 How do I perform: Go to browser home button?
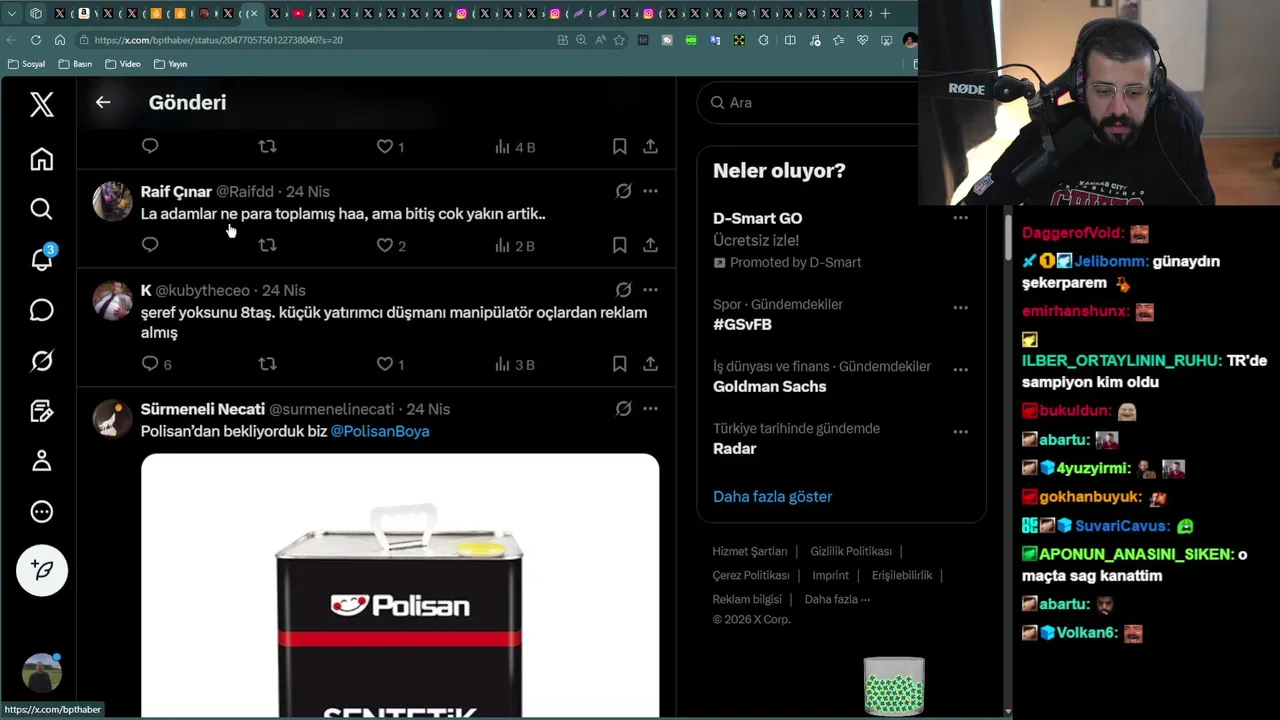(x=60, y=40)
